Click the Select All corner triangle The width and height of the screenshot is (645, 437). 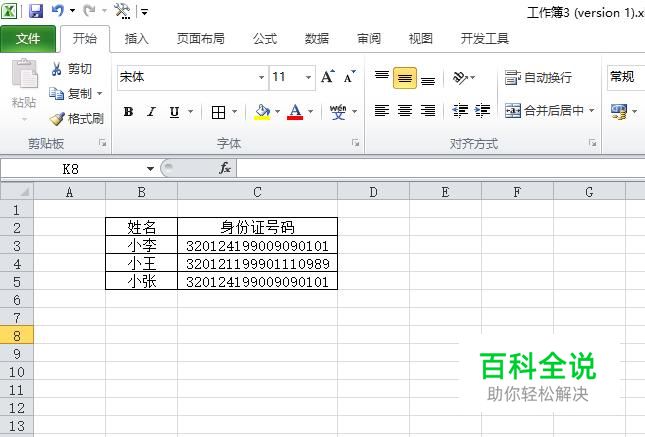tap(17, 191)
